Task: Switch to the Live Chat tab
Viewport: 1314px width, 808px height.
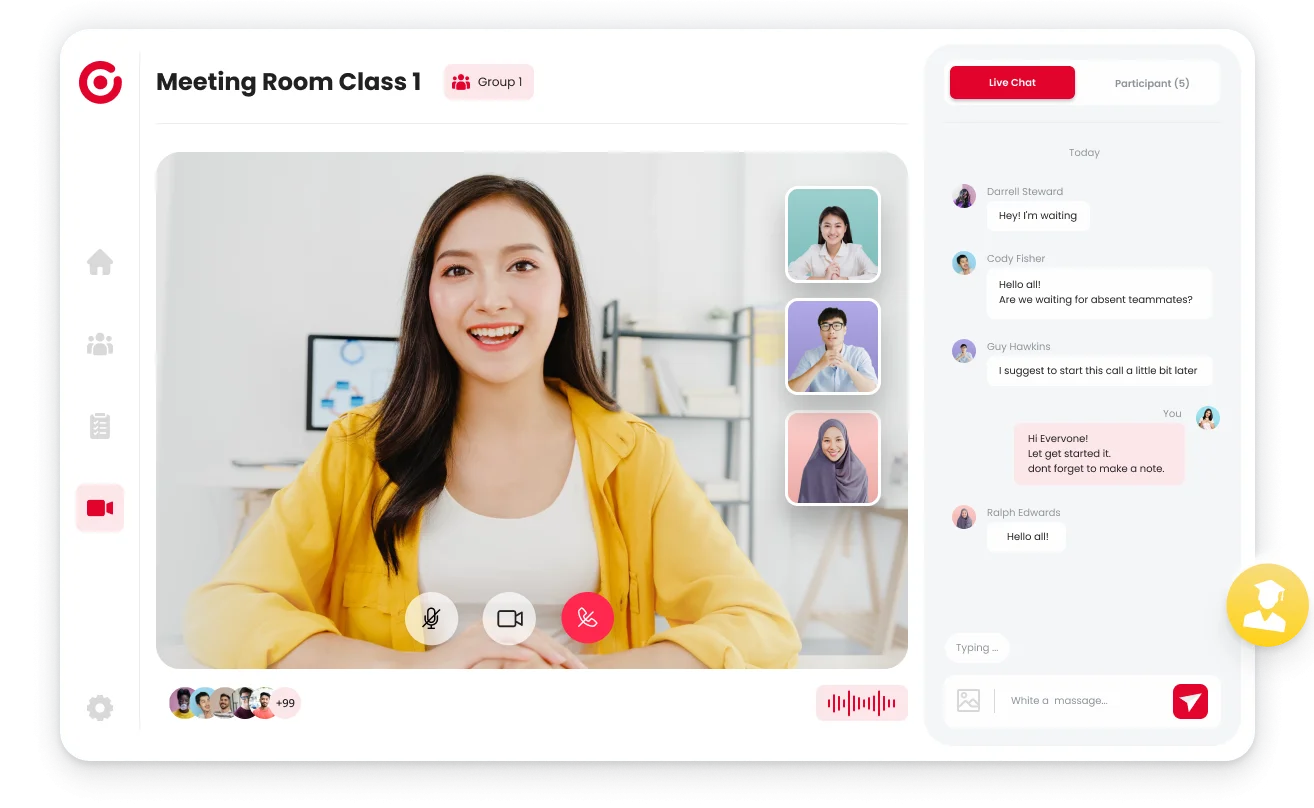Action: click(1012, 83)
